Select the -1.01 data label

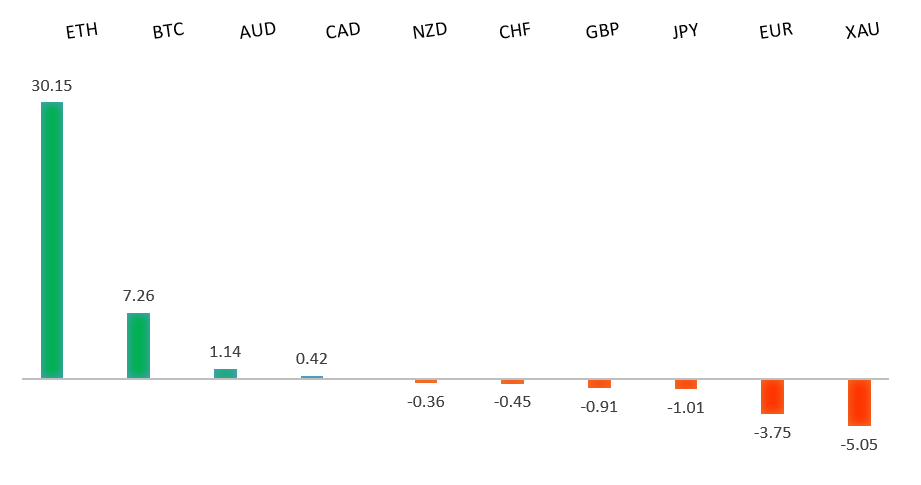tap(685, 407)
